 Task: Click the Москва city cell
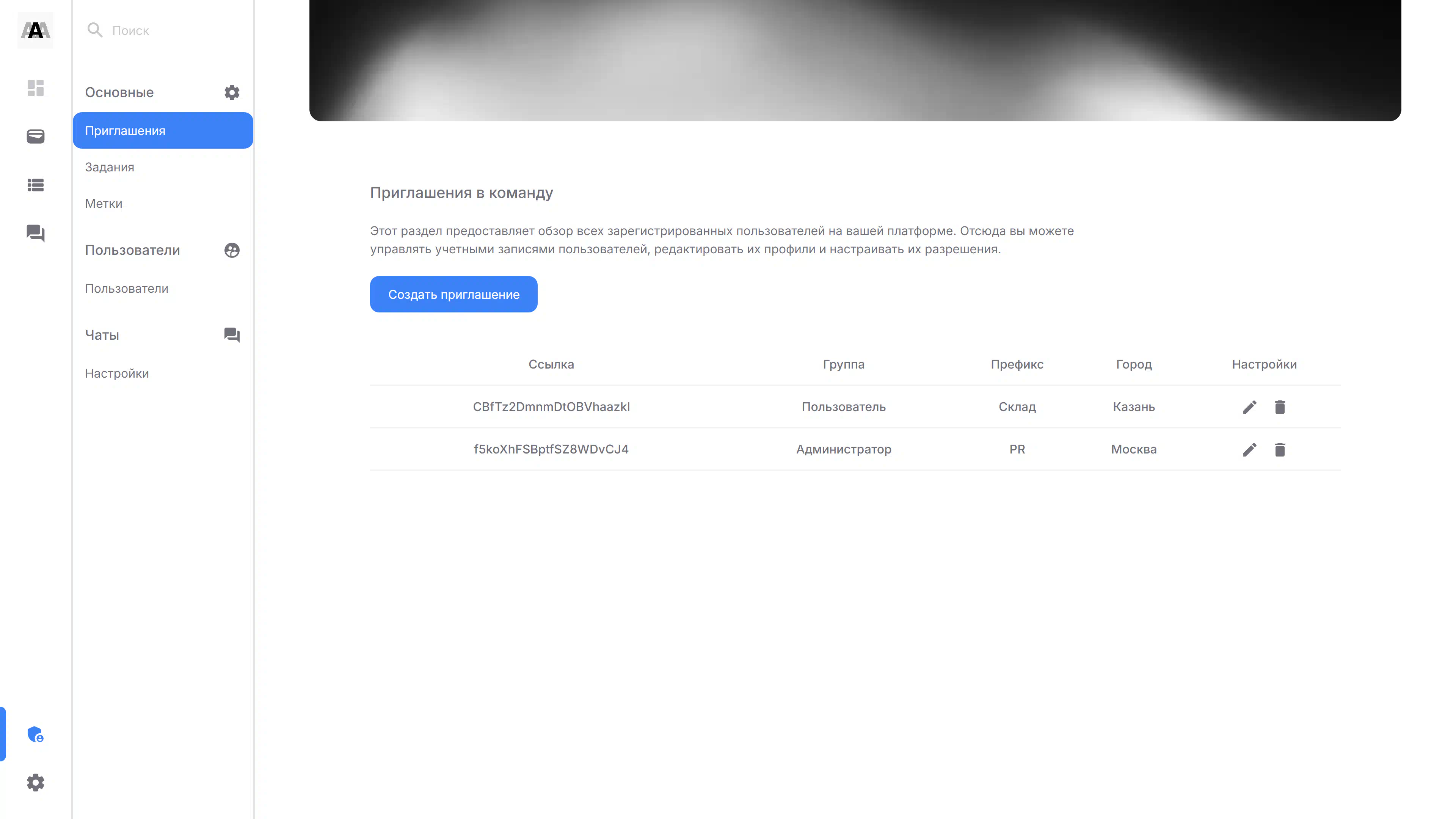(1134, 449)
